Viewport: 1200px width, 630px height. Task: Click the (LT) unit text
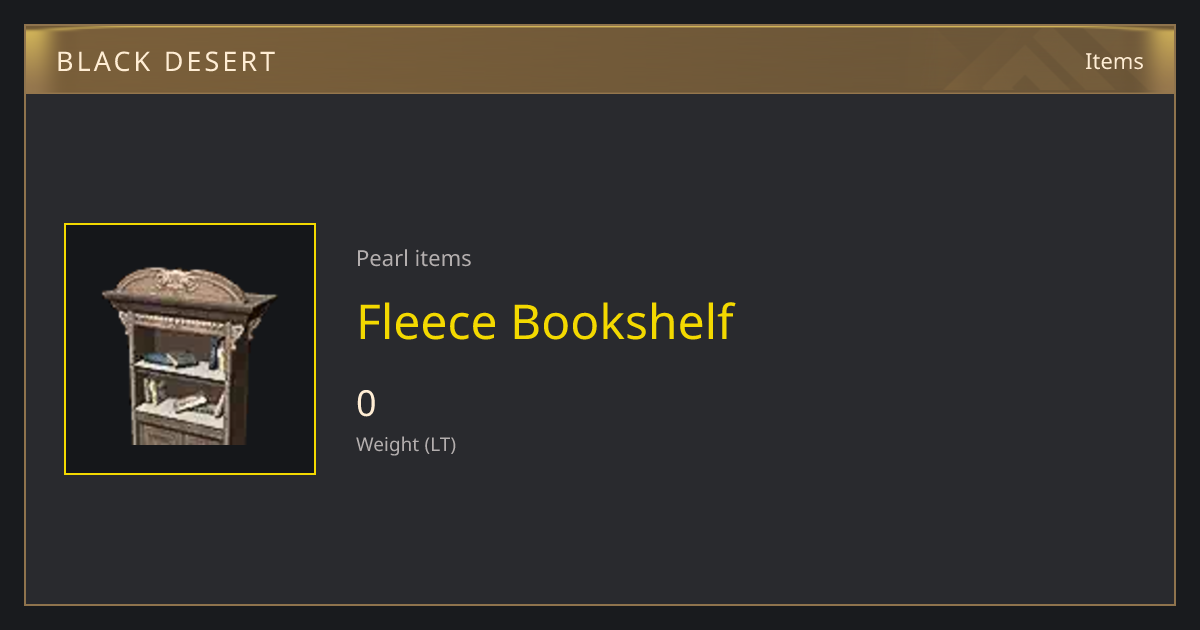(x=441, y=444)
